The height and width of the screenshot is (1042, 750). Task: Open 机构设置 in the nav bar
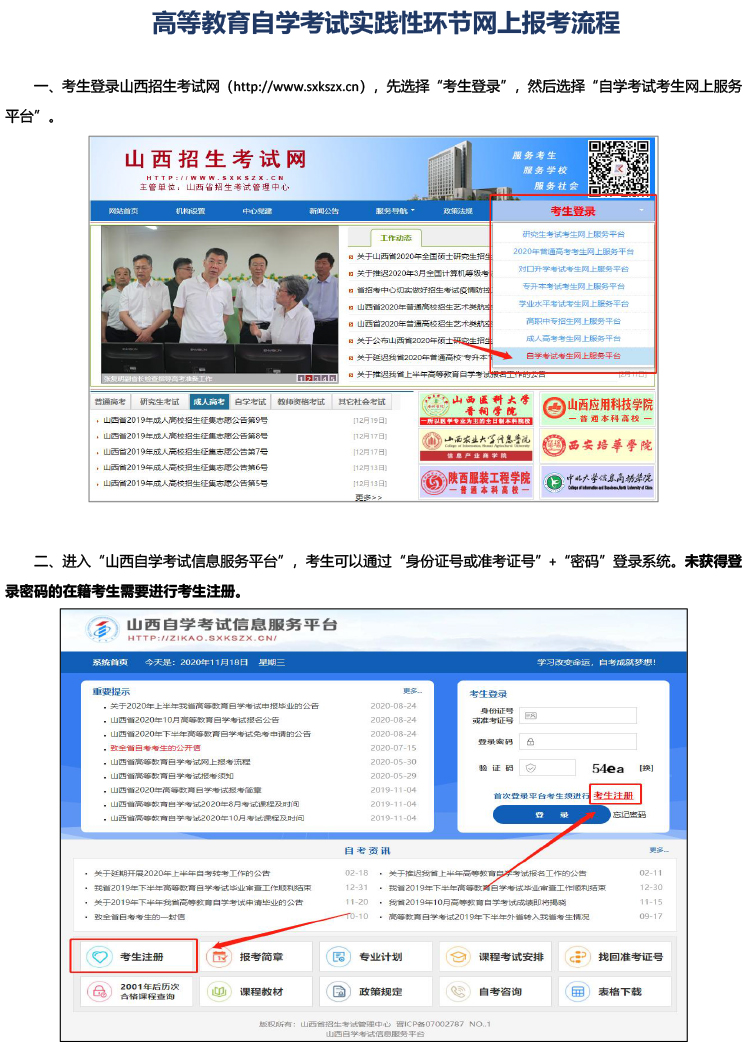click(191, 211)
